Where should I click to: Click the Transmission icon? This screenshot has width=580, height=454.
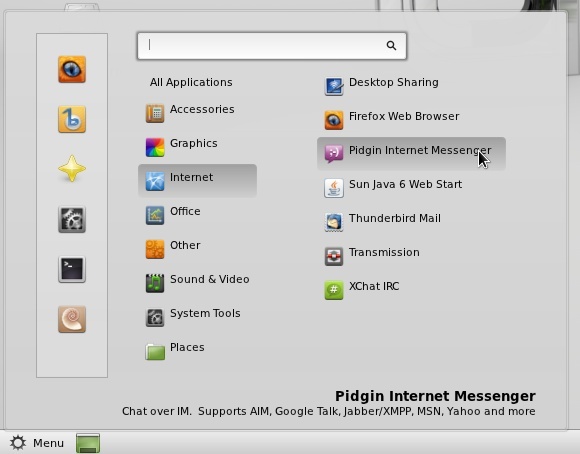[x=334, y=256]
